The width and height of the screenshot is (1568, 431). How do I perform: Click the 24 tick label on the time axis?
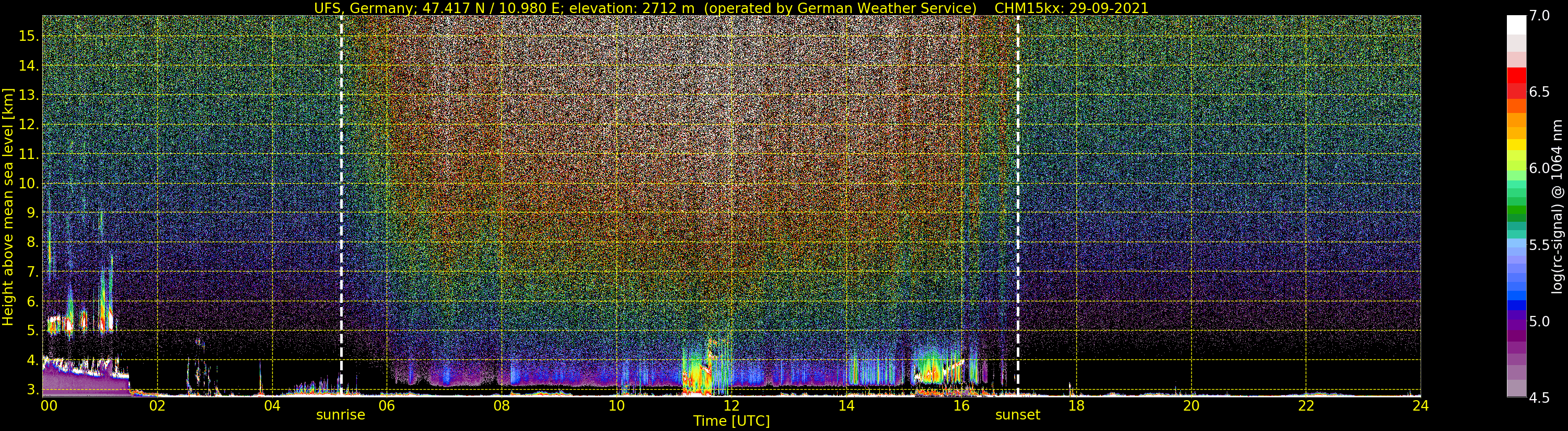[1420, 406]
